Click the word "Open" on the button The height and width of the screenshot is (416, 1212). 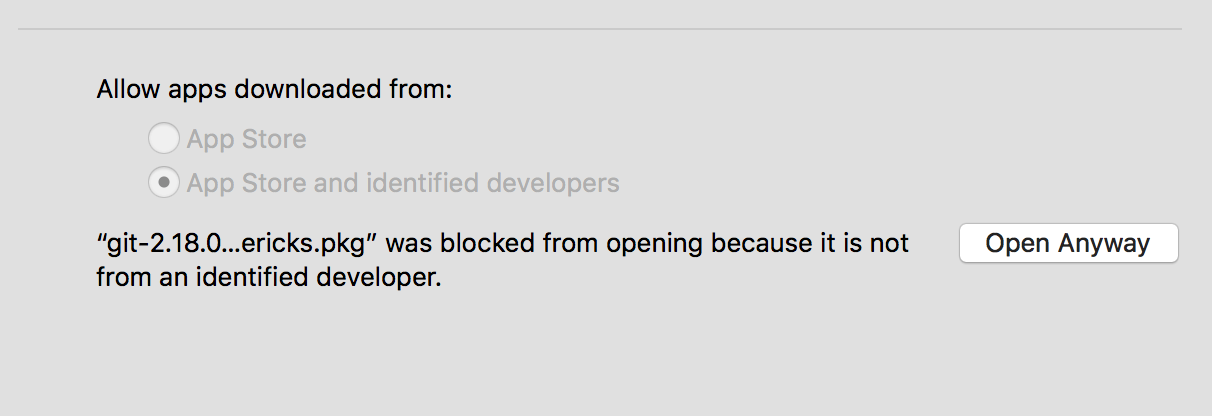pos(1015,243)
